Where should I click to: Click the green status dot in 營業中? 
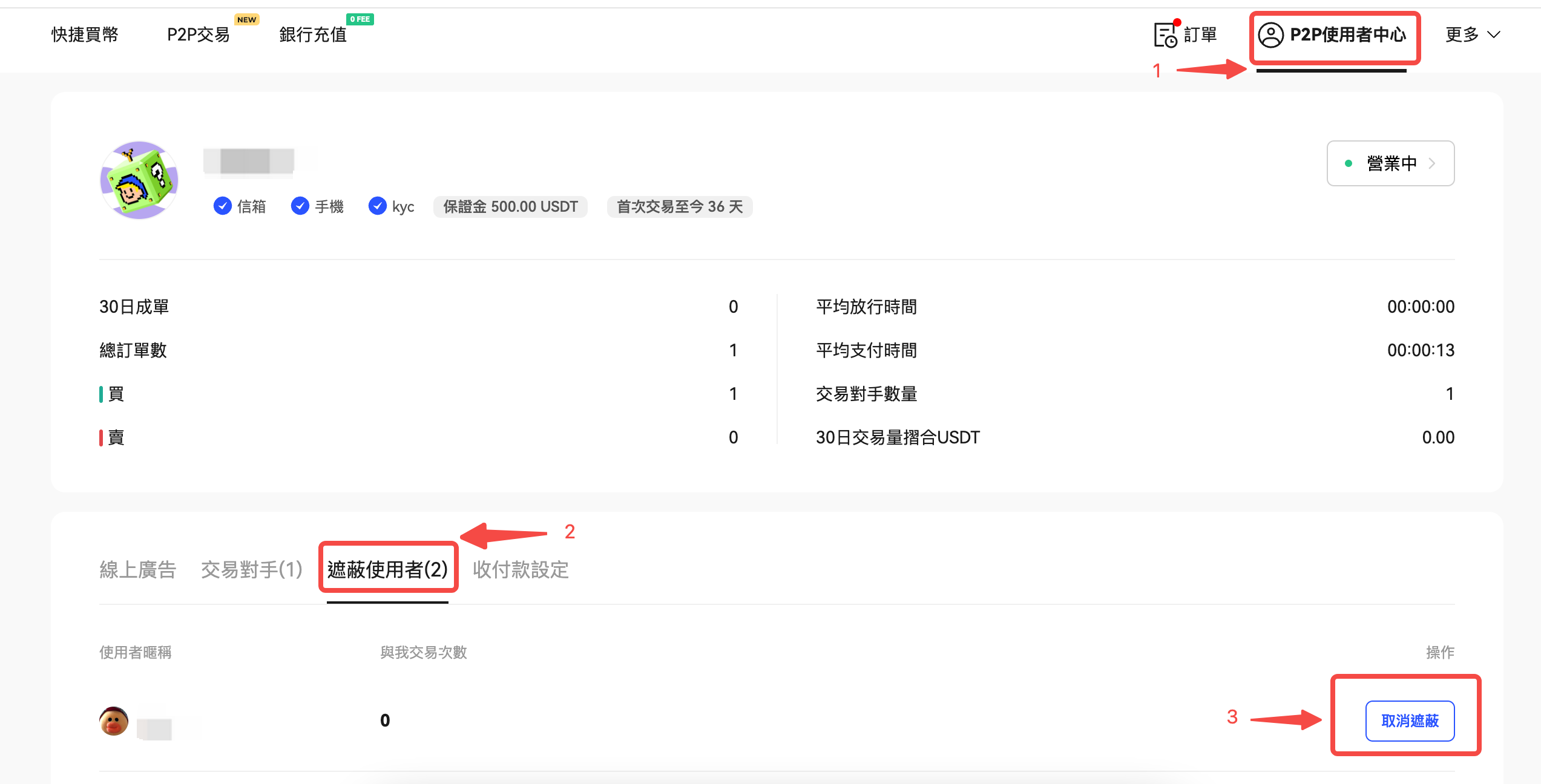(1349, 163)
